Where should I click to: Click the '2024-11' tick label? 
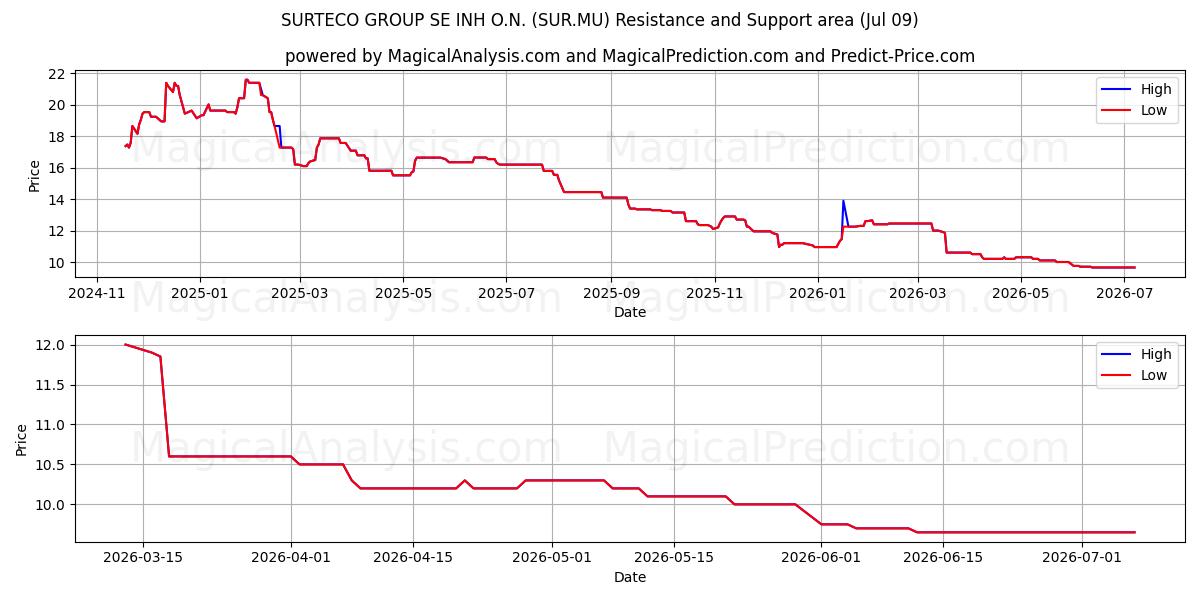coord(97,294)
